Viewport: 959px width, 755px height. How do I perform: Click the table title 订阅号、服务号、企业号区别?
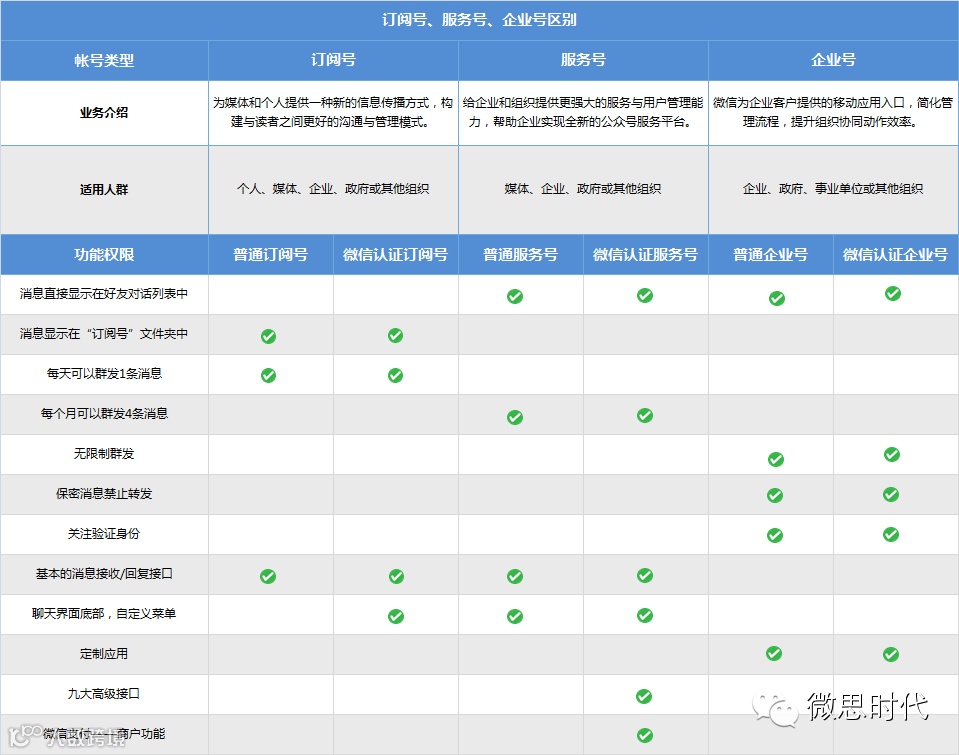coord(480,20)
